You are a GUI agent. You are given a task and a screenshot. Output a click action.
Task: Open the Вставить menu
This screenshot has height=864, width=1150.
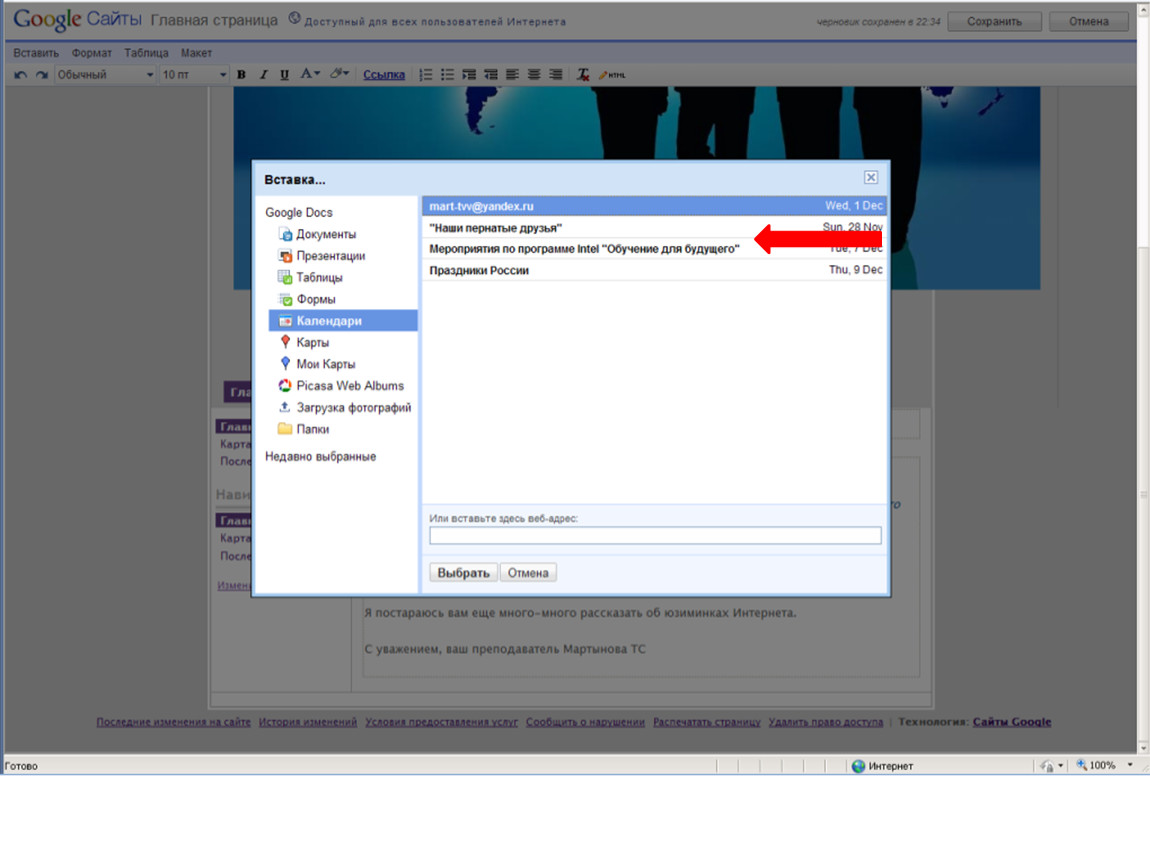[36, 53]
